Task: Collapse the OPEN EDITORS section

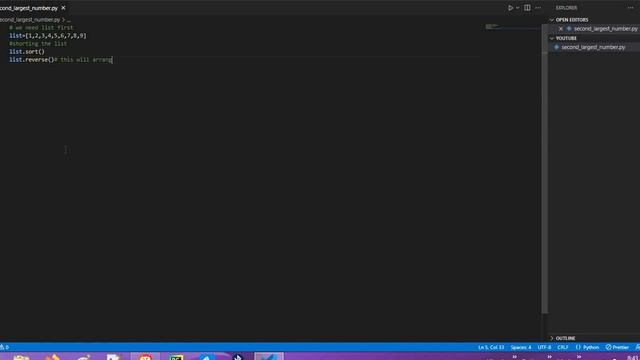Action: pos(552,20)
